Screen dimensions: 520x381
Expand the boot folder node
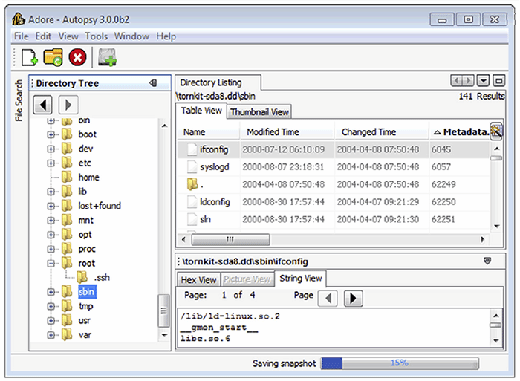click(51, 135)
